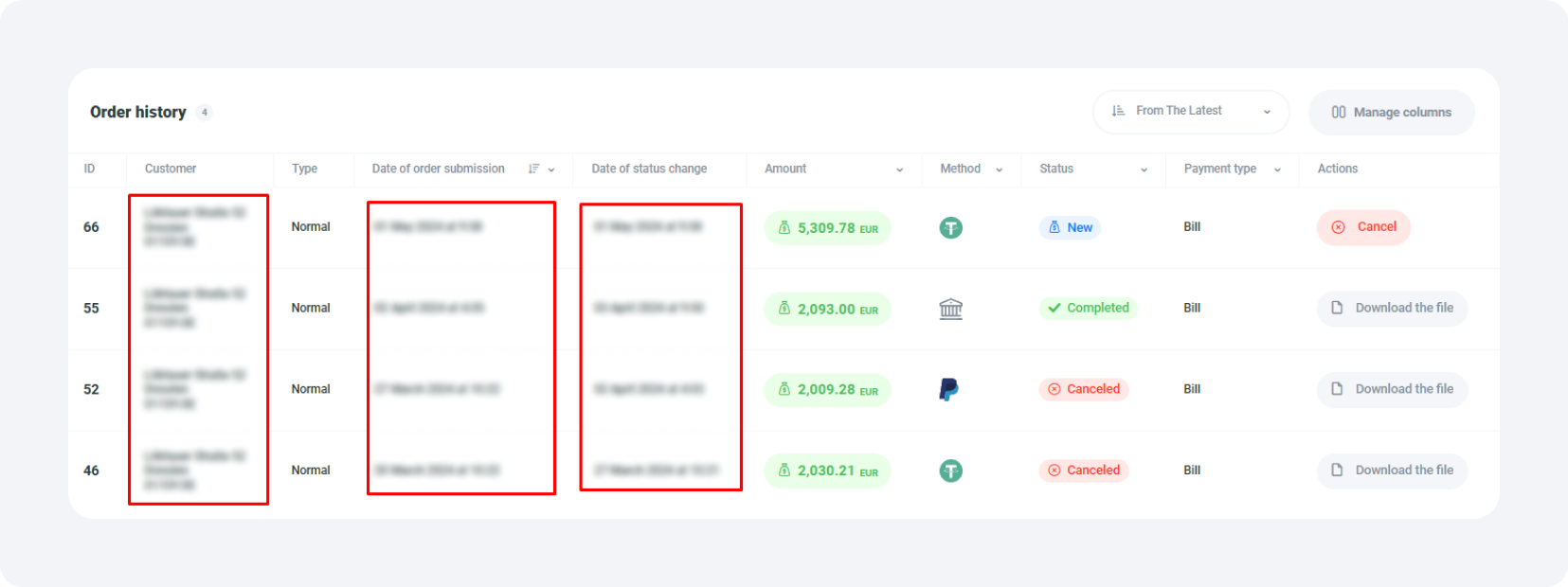Click Tether icon for order 46
1568x587 pixels.
tap(950, 471)
